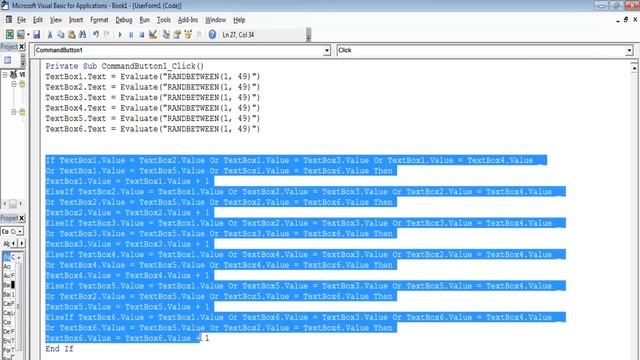
Task: Click the Redo toolbar icon
Action: [x=107, y=35]
